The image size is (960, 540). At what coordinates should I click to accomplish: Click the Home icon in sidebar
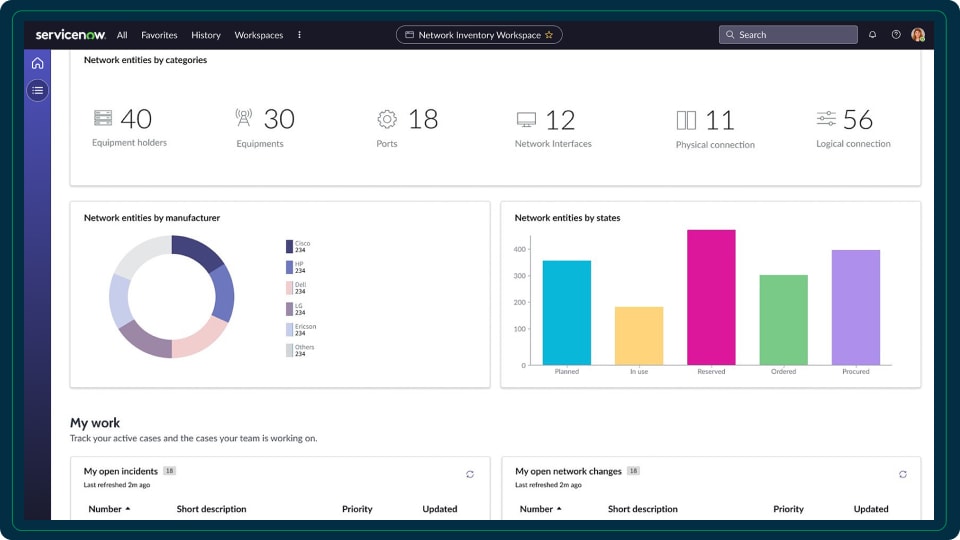[37, 63]
